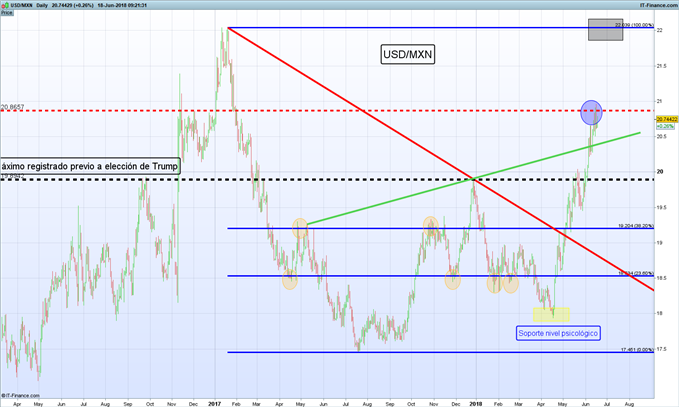Click the 19.204 (38.20%) Fibonacci label
Image resolution: width=679 pixels, height=407 pixels.
pos(636,226)
